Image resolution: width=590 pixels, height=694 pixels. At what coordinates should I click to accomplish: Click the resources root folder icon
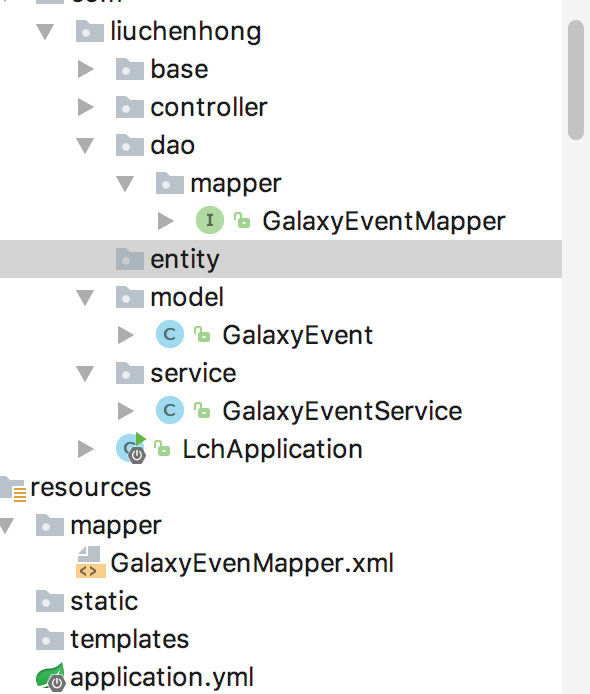pos(13,489)
